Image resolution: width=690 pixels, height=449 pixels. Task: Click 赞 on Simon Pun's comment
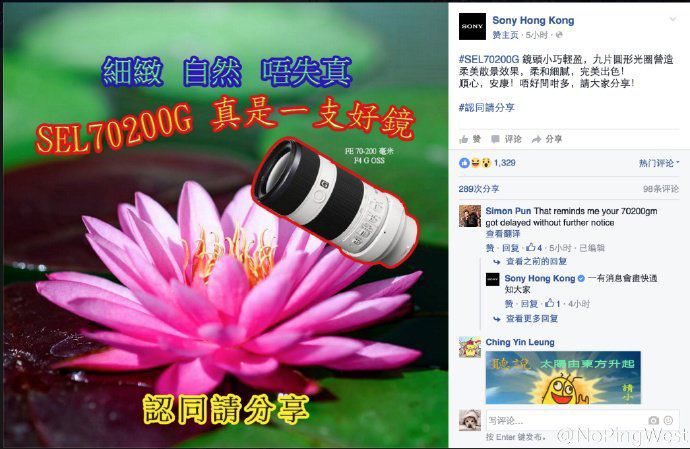click(490, 248)
